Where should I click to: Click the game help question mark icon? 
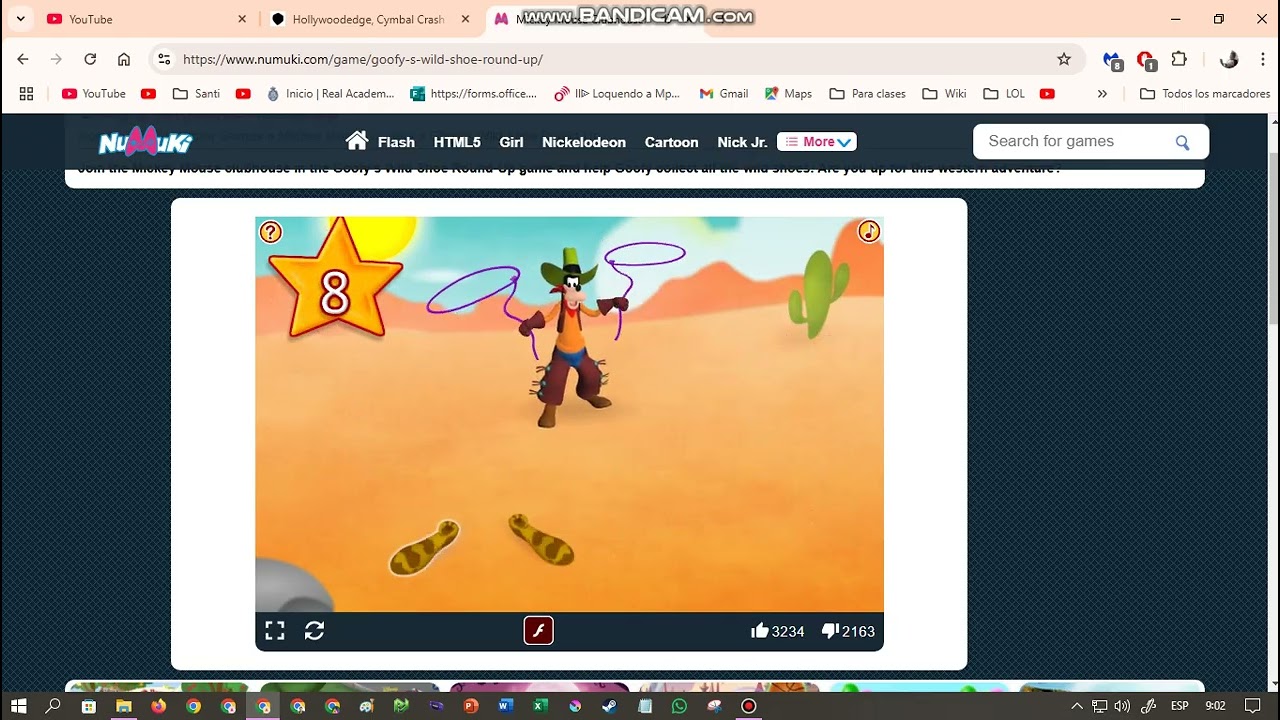[270, 232]
